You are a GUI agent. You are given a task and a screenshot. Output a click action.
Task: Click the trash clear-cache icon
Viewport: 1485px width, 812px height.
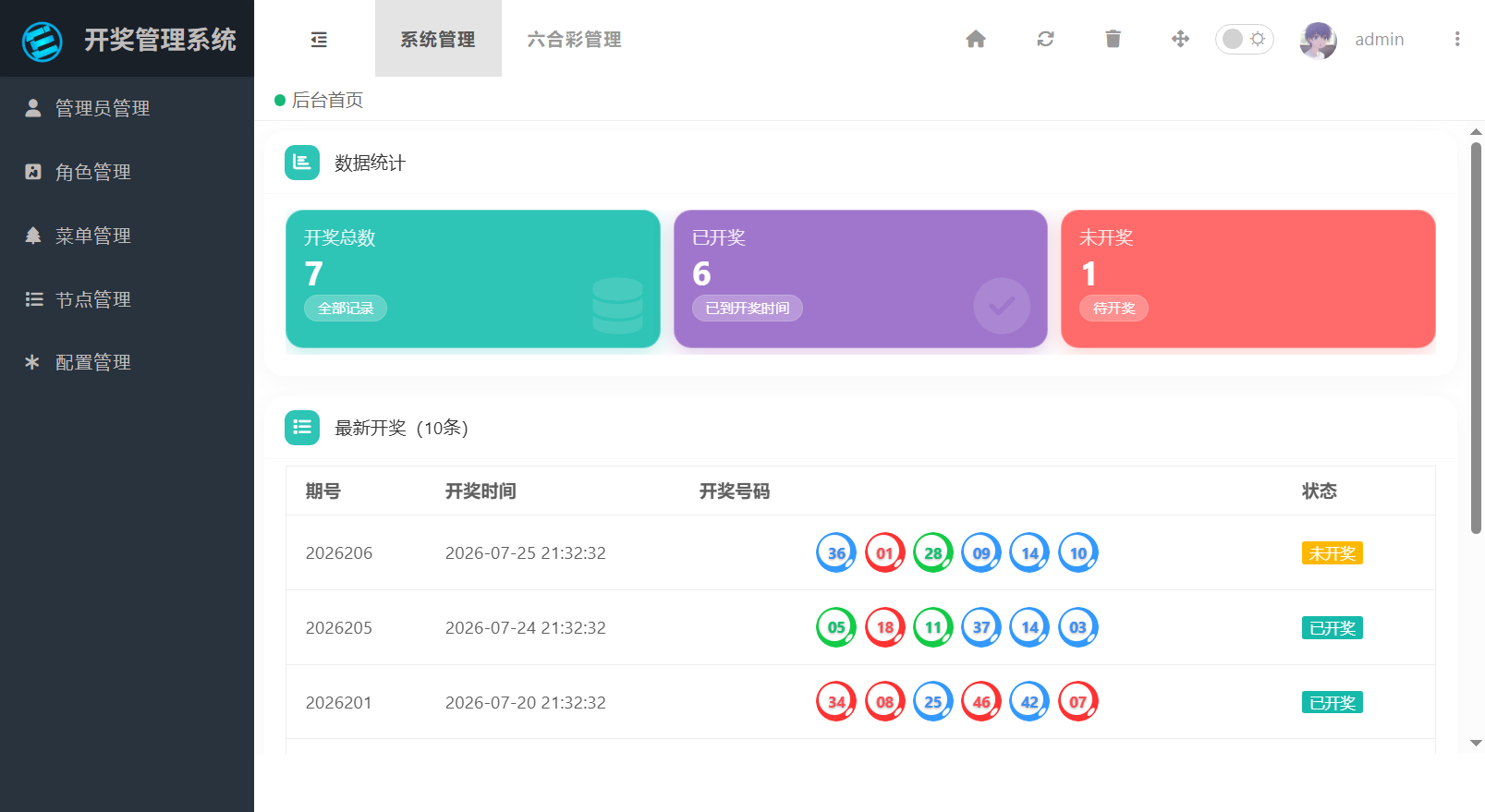[1113, 39]
